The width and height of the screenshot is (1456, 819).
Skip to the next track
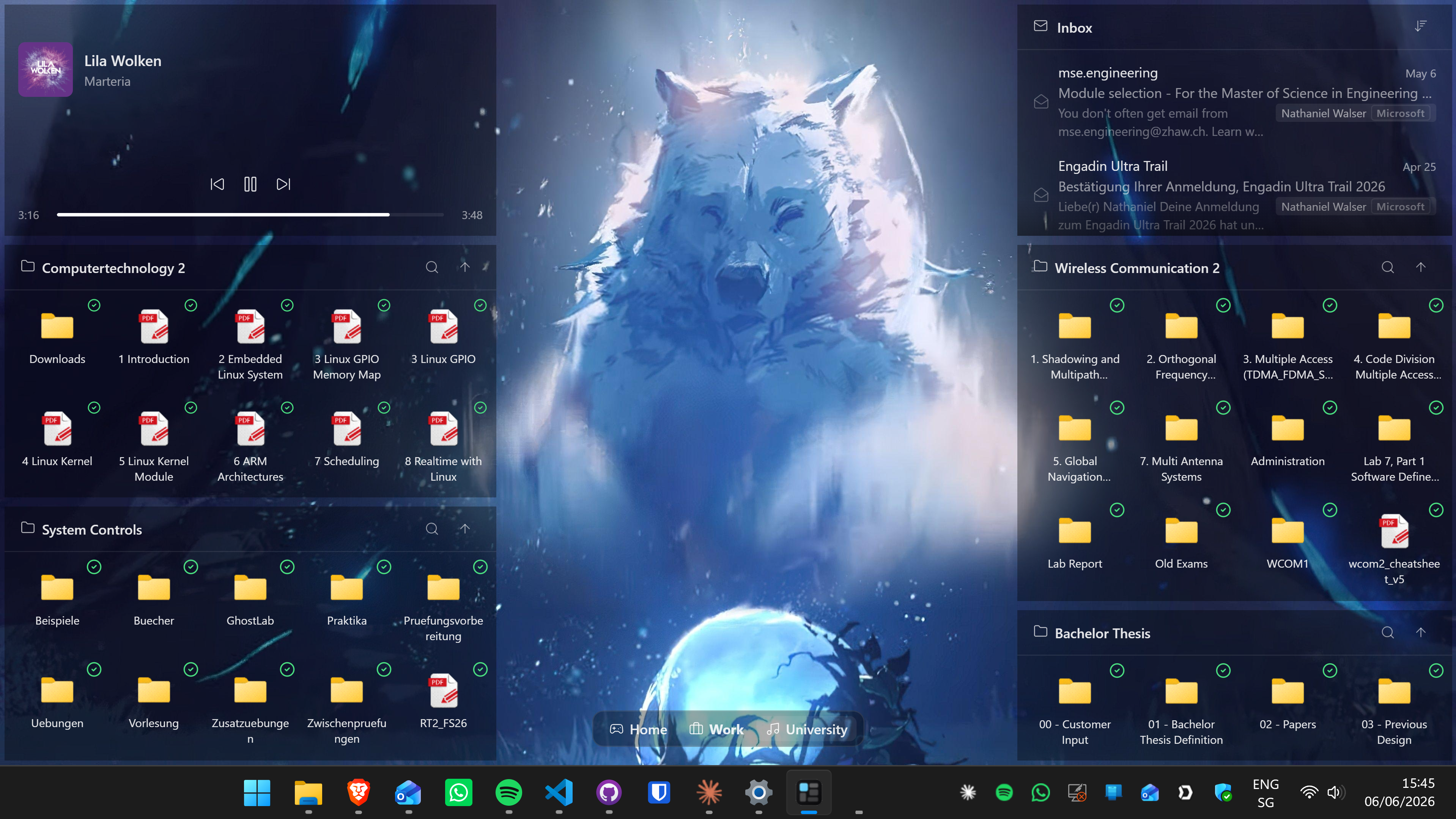[x=283, y=184]
